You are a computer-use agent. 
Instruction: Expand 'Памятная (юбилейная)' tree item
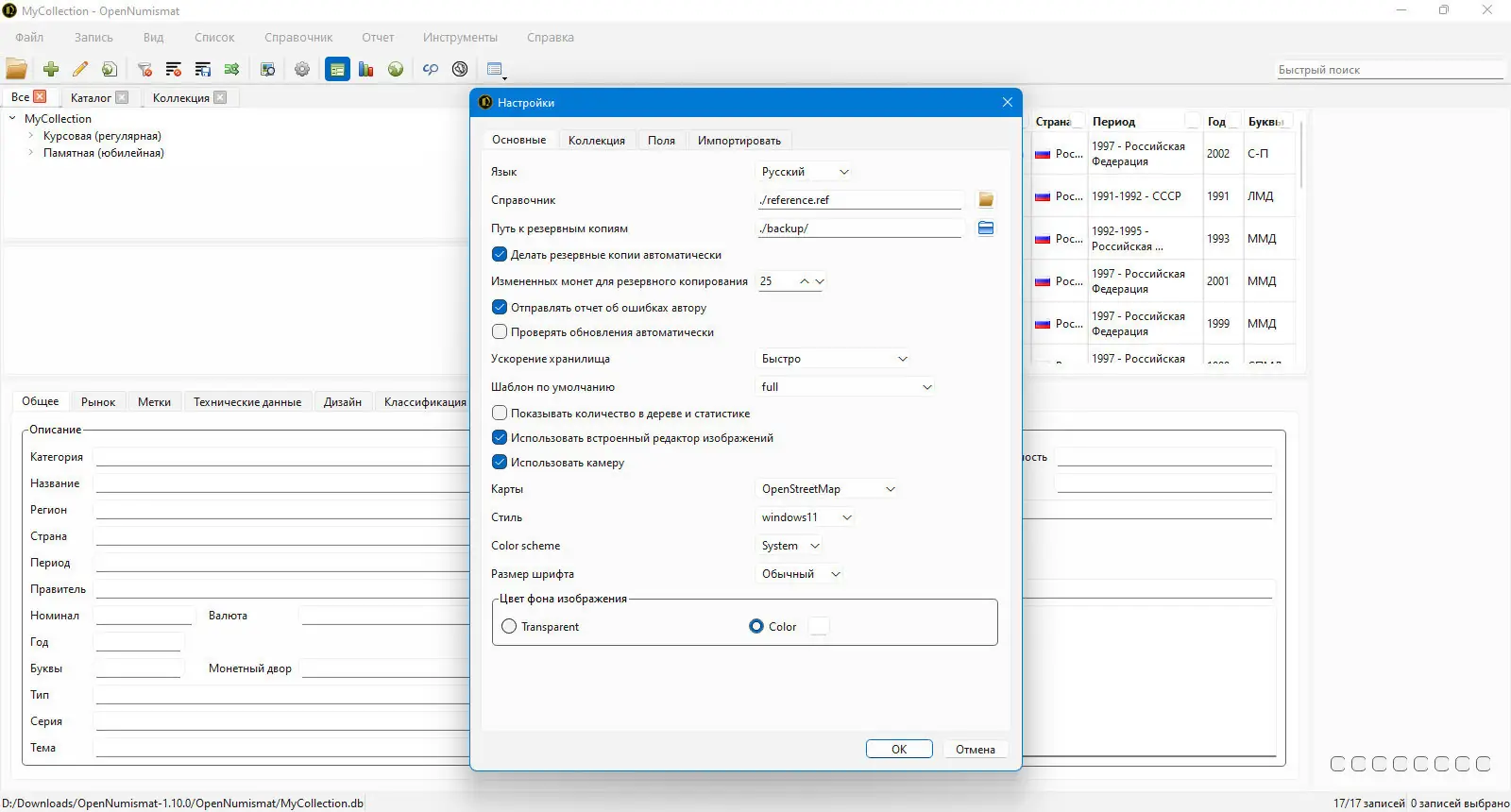31,153
